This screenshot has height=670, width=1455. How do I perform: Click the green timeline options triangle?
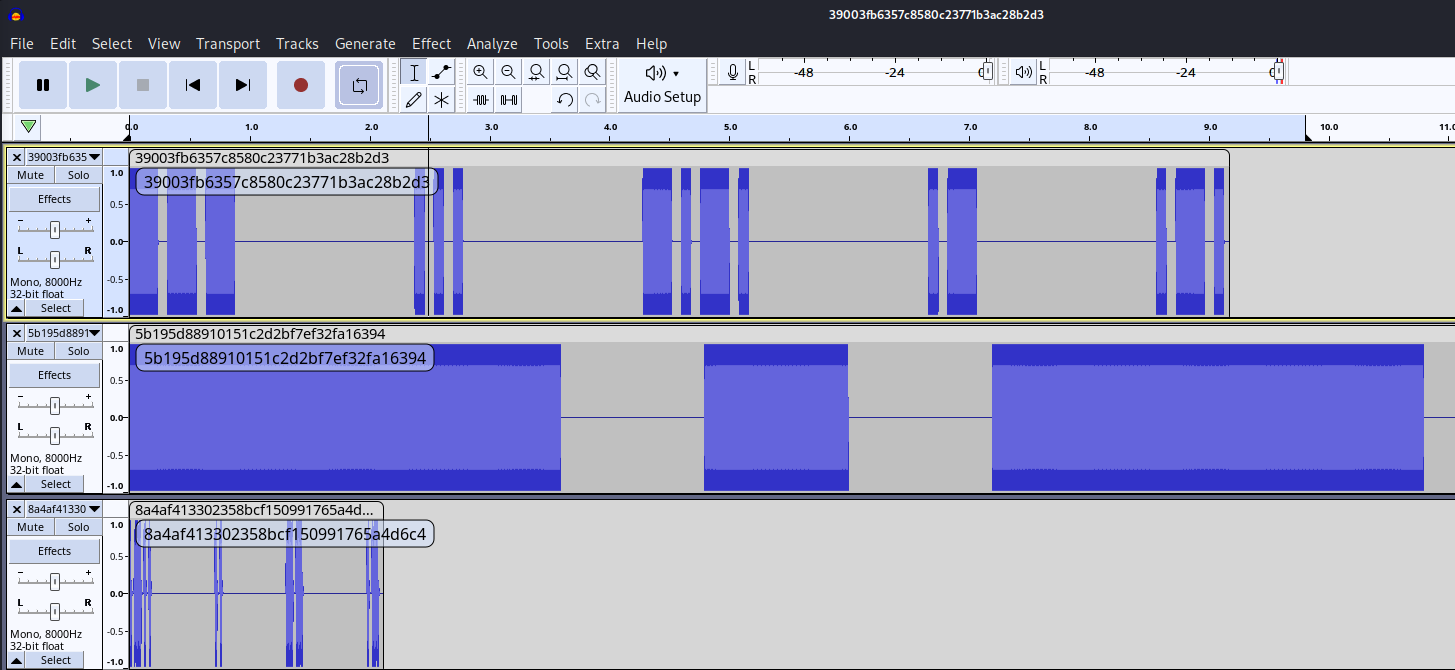pyautogui.click(x=28, y=126)
